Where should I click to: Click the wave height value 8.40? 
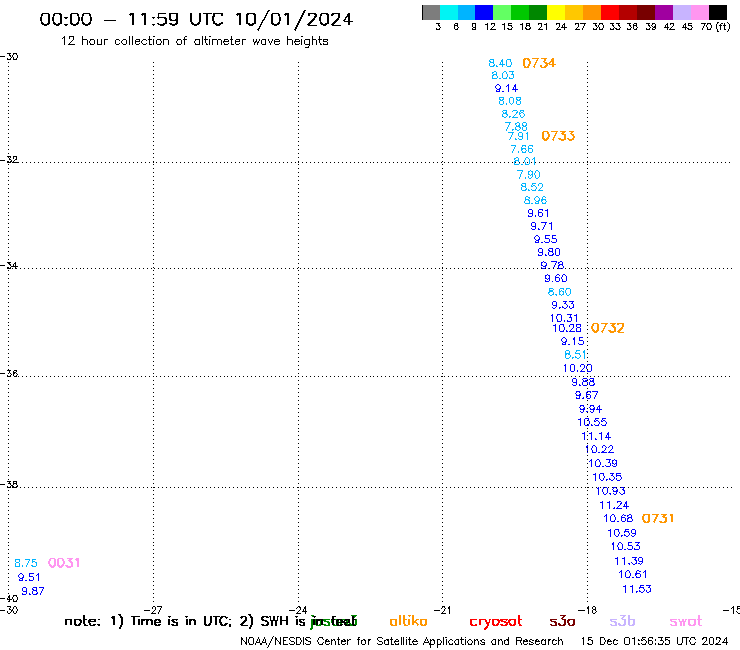[500, 63]
